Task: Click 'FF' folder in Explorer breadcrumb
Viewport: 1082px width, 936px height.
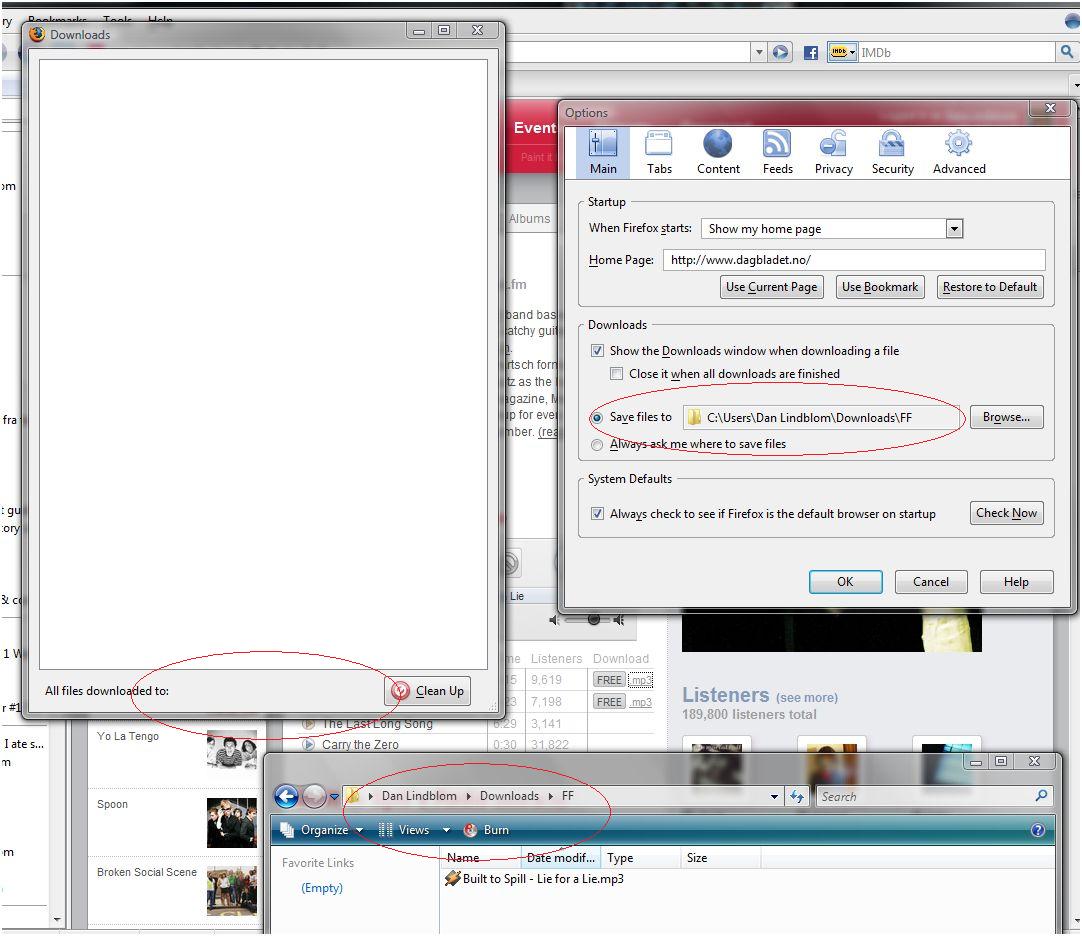Action: pos(567,796)
